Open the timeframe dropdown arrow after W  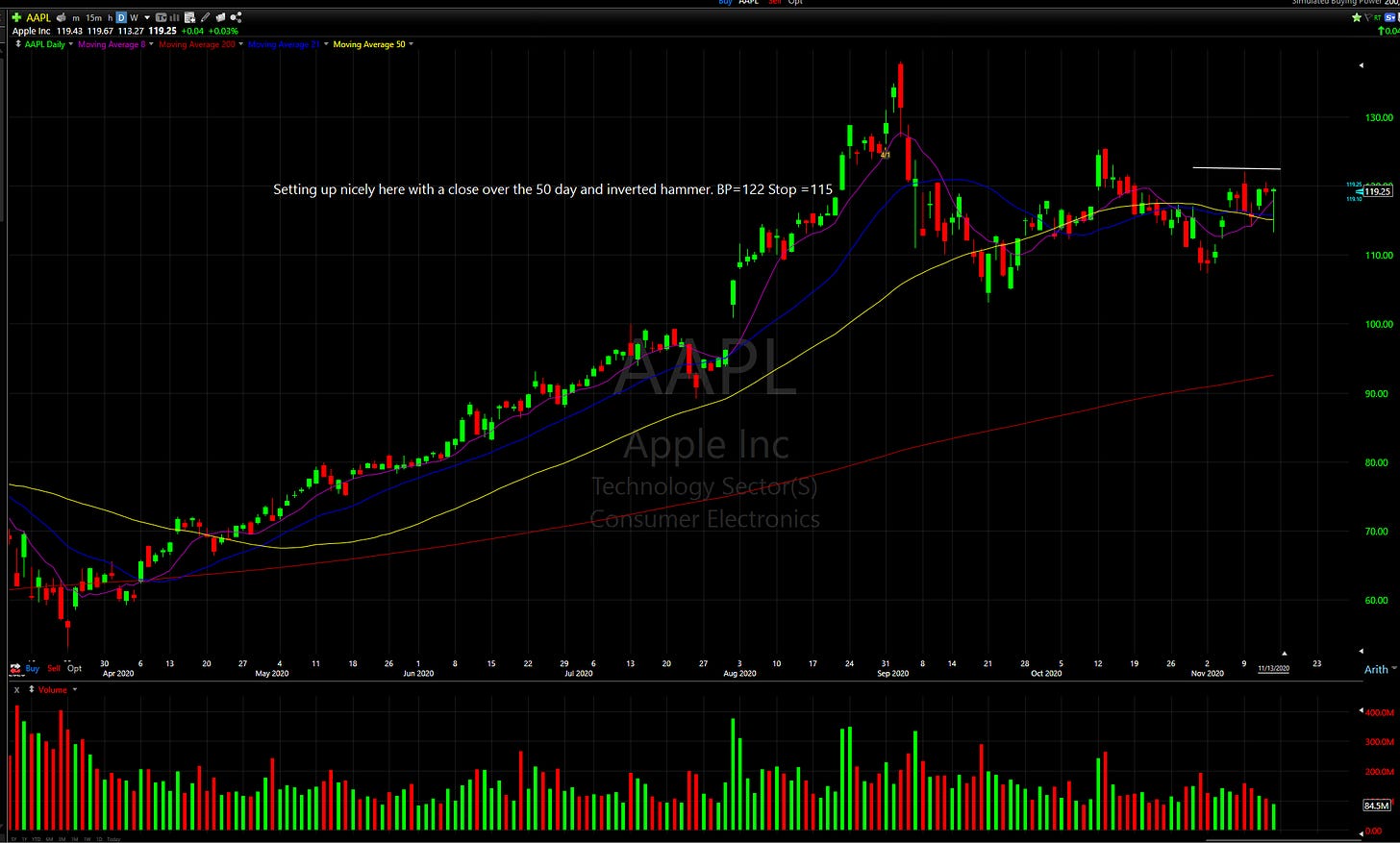click(147, 17)
